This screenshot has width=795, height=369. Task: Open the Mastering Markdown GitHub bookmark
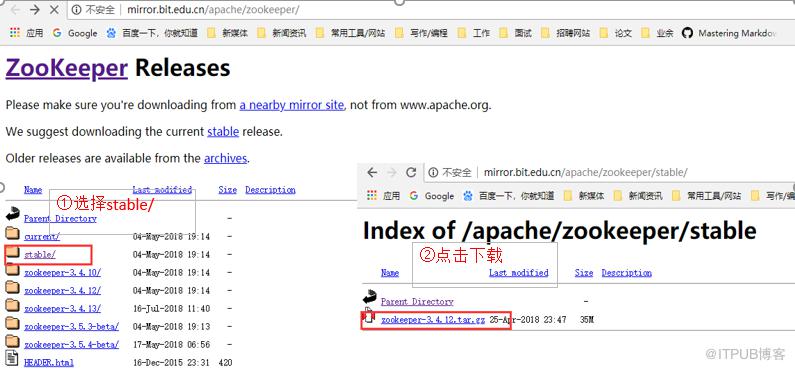click(729, 33)
